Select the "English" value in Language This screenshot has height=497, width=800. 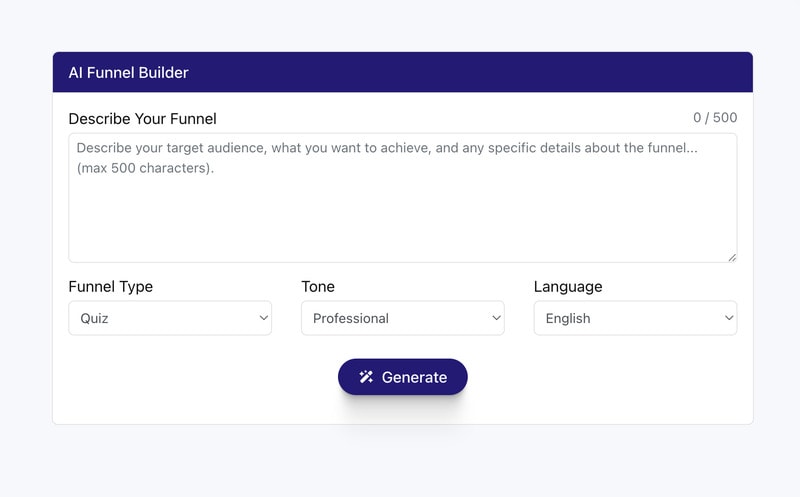click(568, 318)
